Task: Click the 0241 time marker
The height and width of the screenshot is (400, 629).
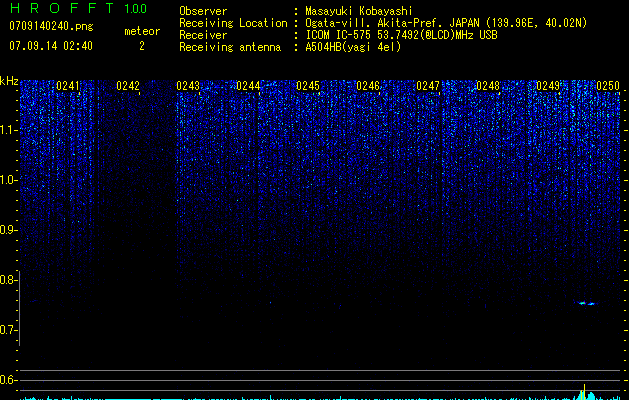Action: point(68,86)
